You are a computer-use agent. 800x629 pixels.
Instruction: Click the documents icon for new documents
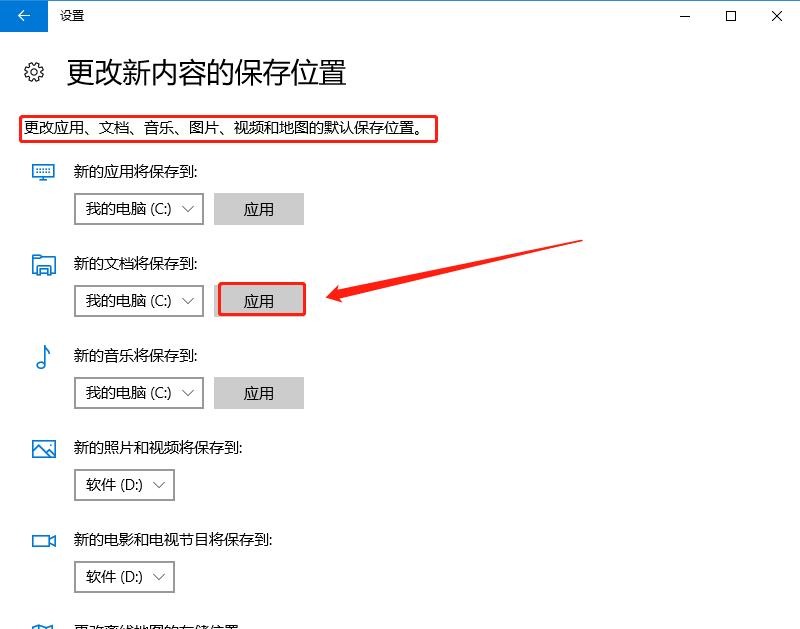(43, 262)
